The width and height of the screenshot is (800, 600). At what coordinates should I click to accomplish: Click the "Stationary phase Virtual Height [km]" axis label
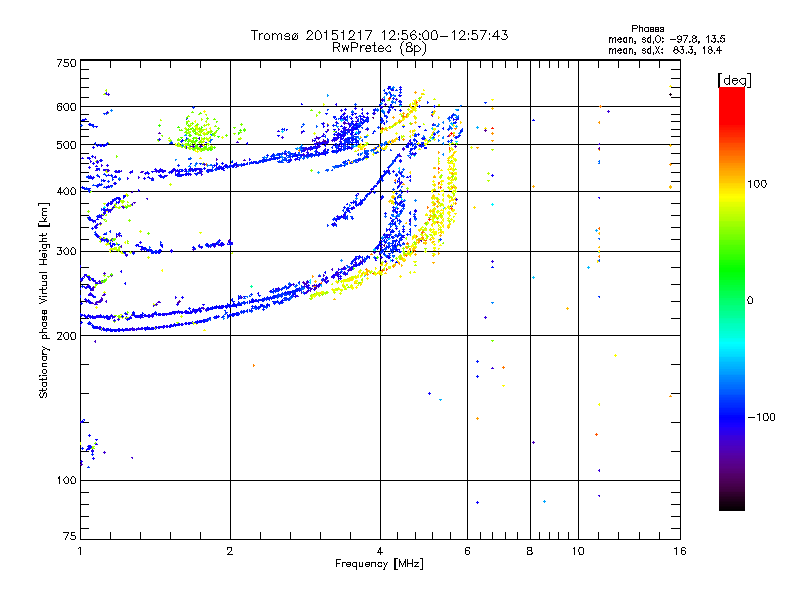44,300
